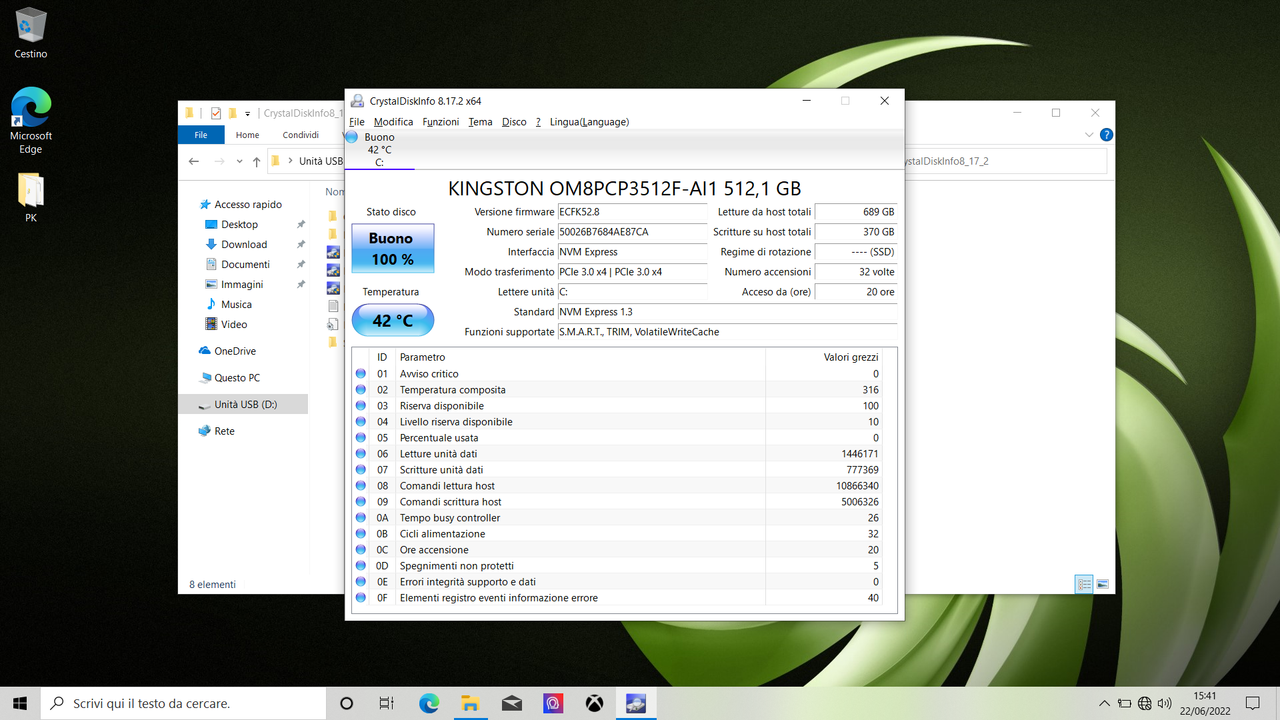Image resolution: width=1280 pixels, height=720 pixels.
Task: Open the Mail app from the taskbar
Action: click(x=512, y=703)
